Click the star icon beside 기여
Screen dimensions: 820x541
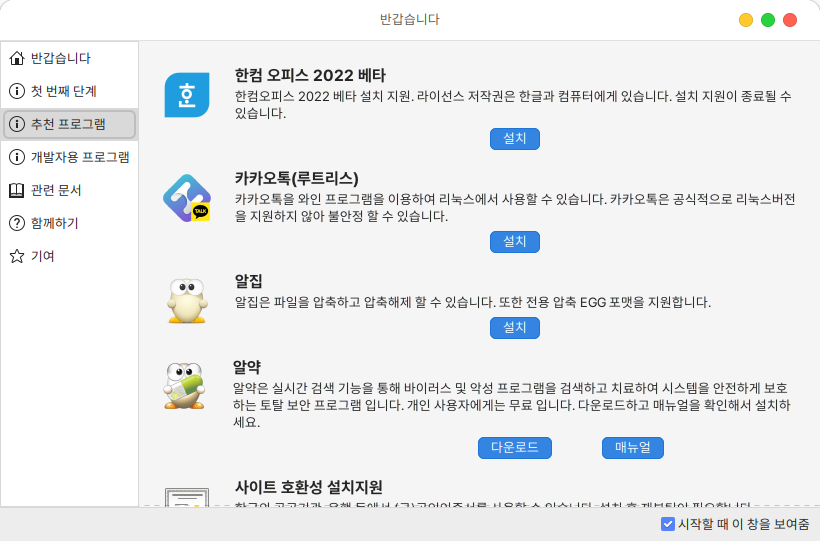(x=16, y=256)
